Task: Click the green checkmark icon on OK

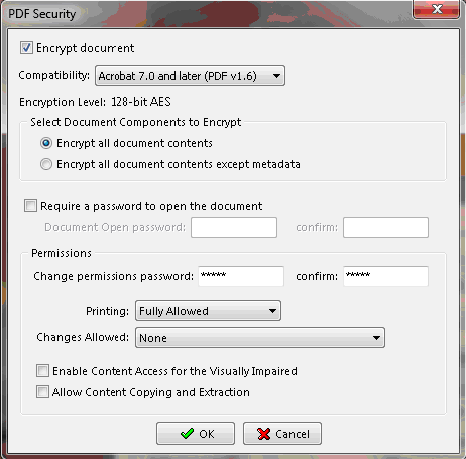Action: [187, 434]
